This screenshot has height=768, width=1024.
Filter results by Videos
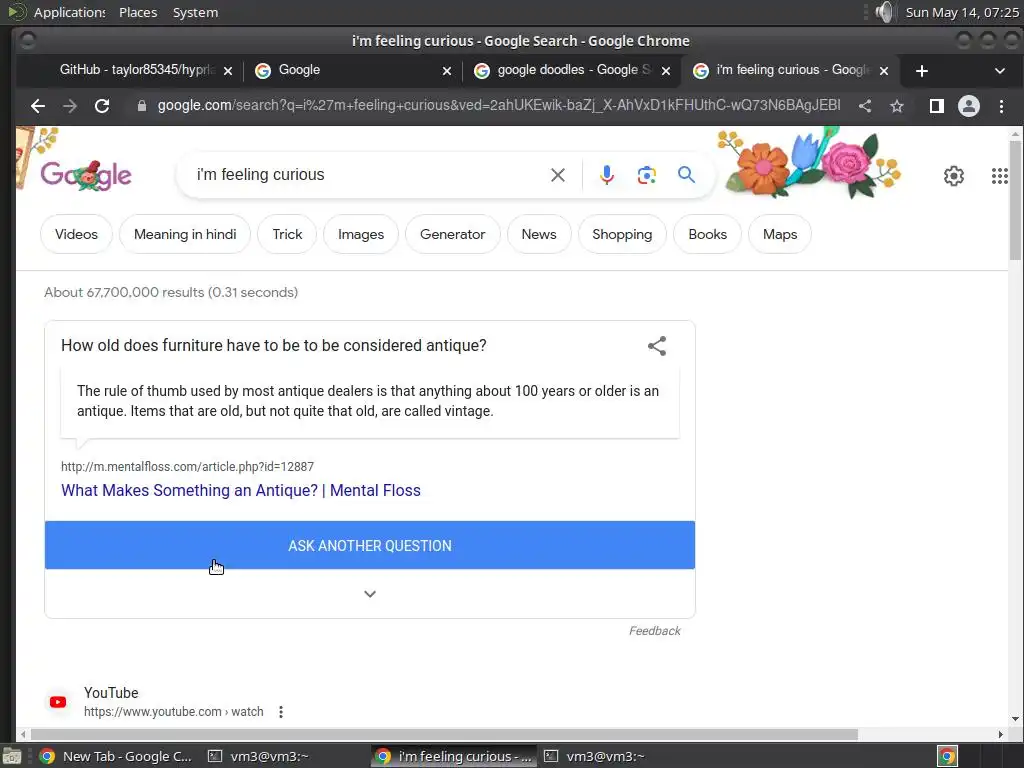coord(76,234)
